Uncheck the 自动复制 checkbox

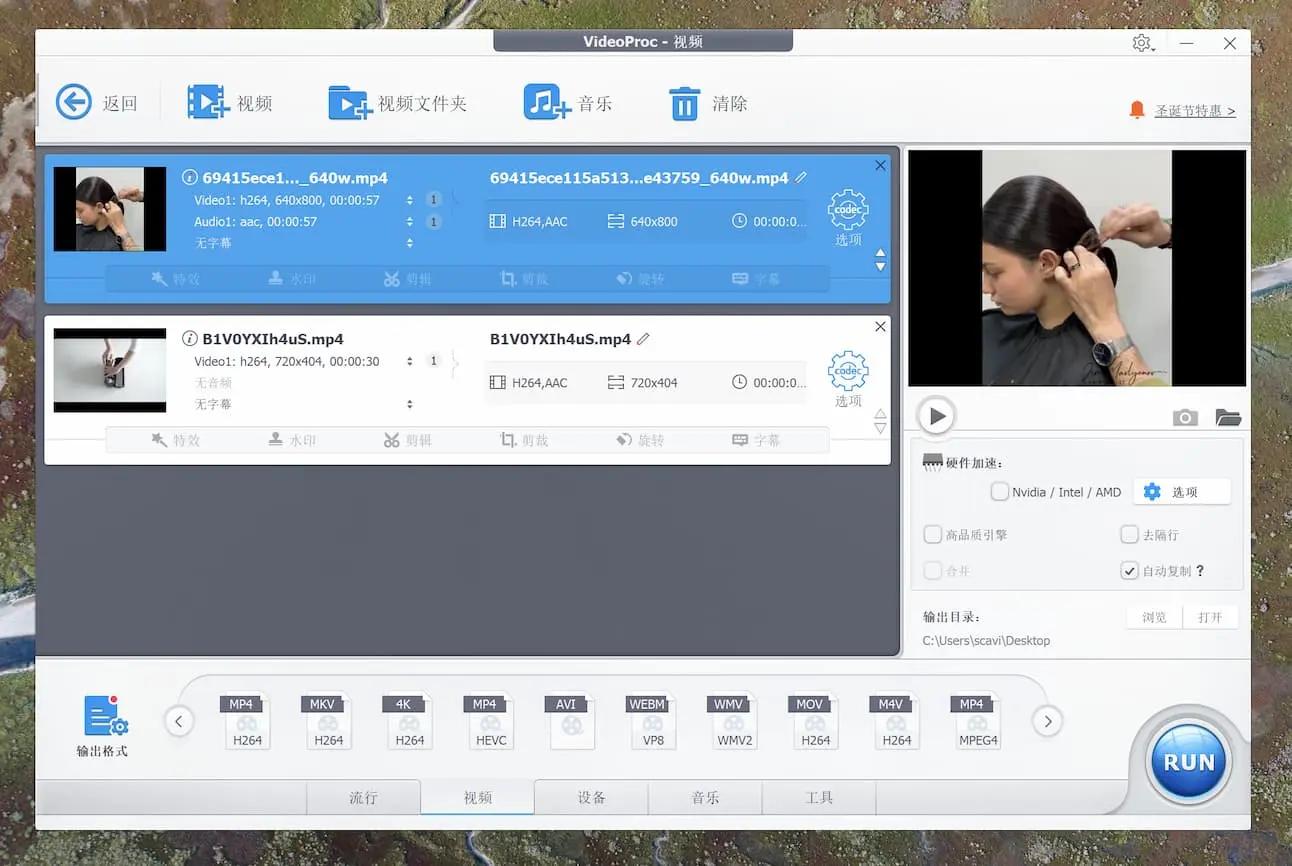tap(1130, 570)
